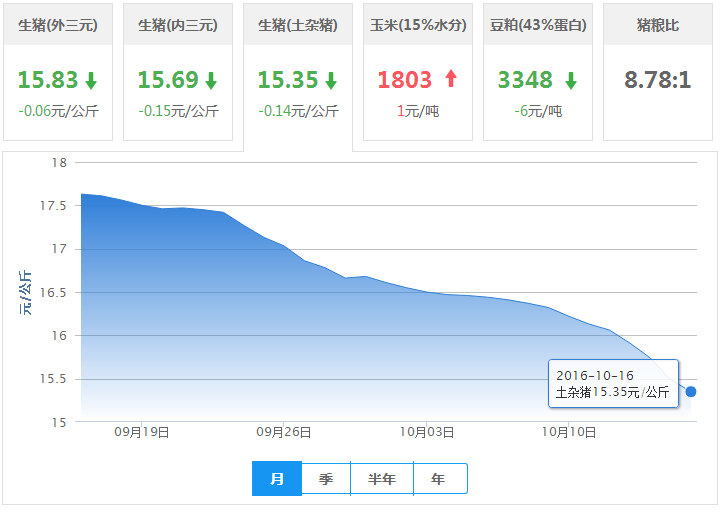Click the down arrow next to 15.69
Image resolution: width=723 pixels, height=512 pixels.
[x=211, y=80]
